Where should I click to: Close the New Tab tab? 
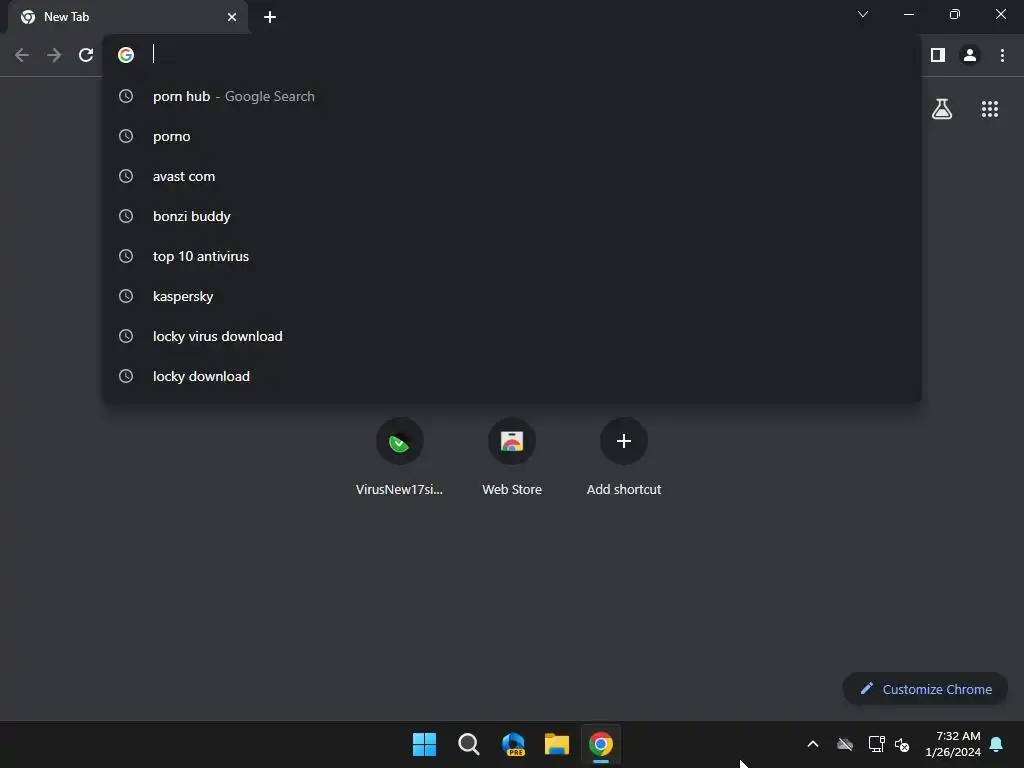tap(232, 17)
